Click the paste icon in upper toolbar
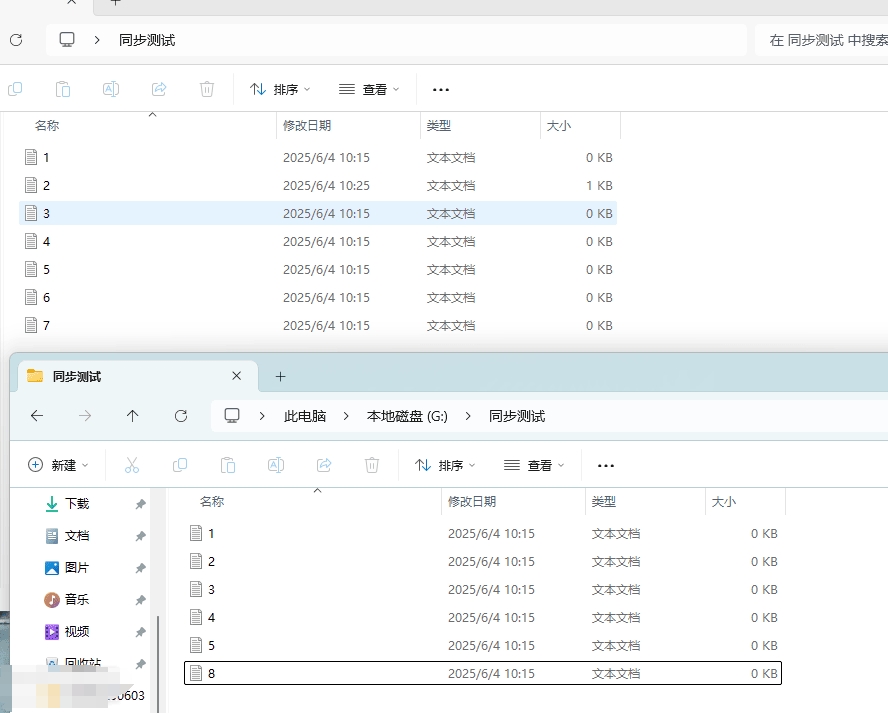 click(63, 89)
